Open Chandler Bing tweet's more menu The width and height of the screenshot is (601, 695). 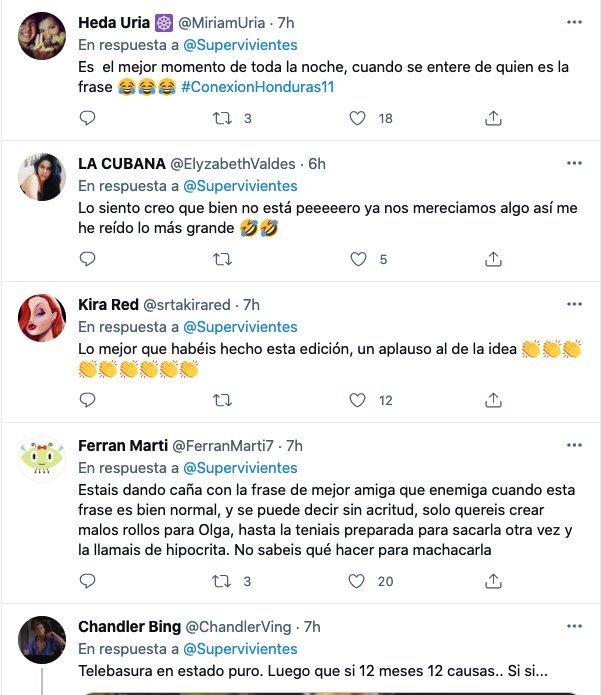[x=574, y=626]
